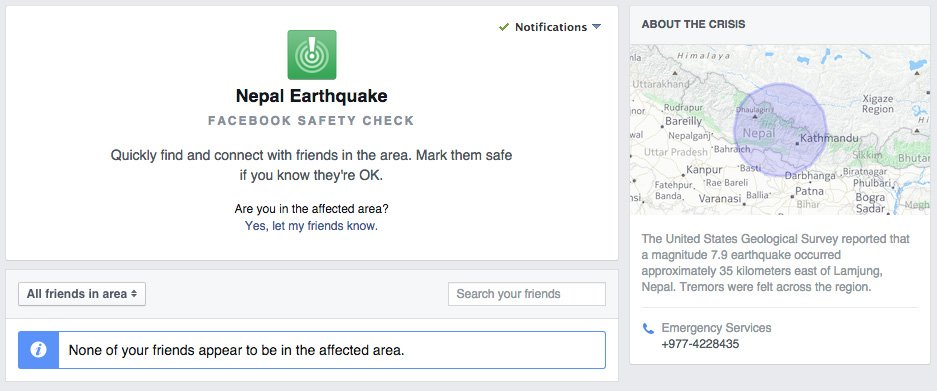Open the crisis map thumbnail
The image size is (937, 391).
click(x=780, y=129)
